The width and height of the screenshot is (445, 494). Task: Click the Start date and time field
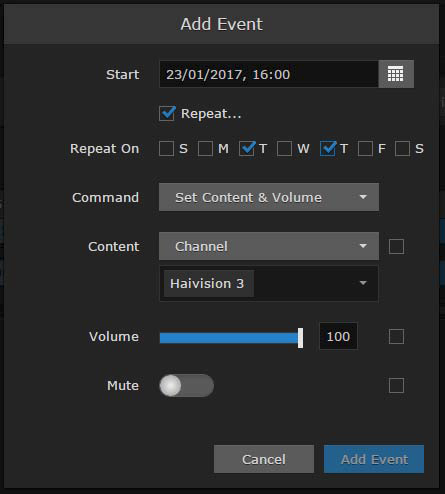click(269, 74)
